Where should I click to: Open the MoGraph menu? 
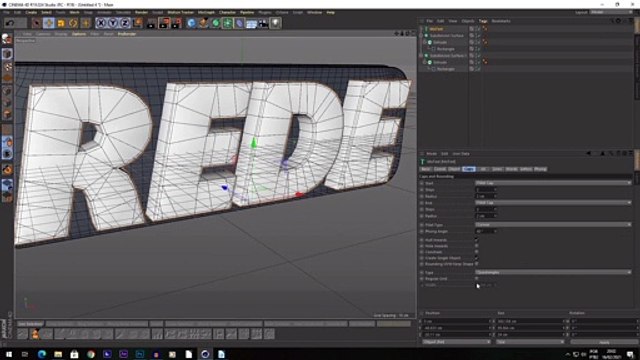click(207, 13)
